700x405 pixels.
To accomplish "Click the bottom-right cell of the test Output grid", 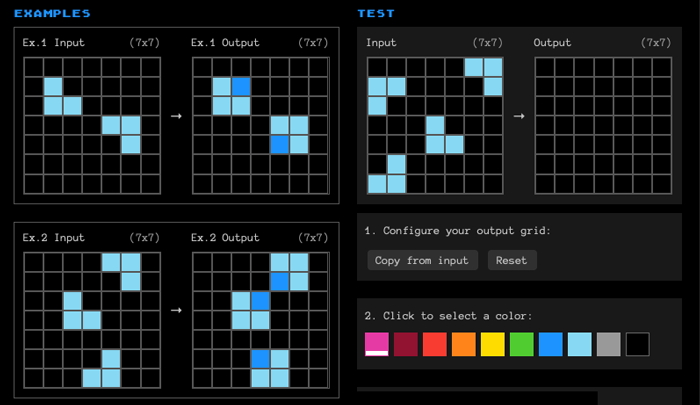I will pyautogui.click(x=661, y=183).
